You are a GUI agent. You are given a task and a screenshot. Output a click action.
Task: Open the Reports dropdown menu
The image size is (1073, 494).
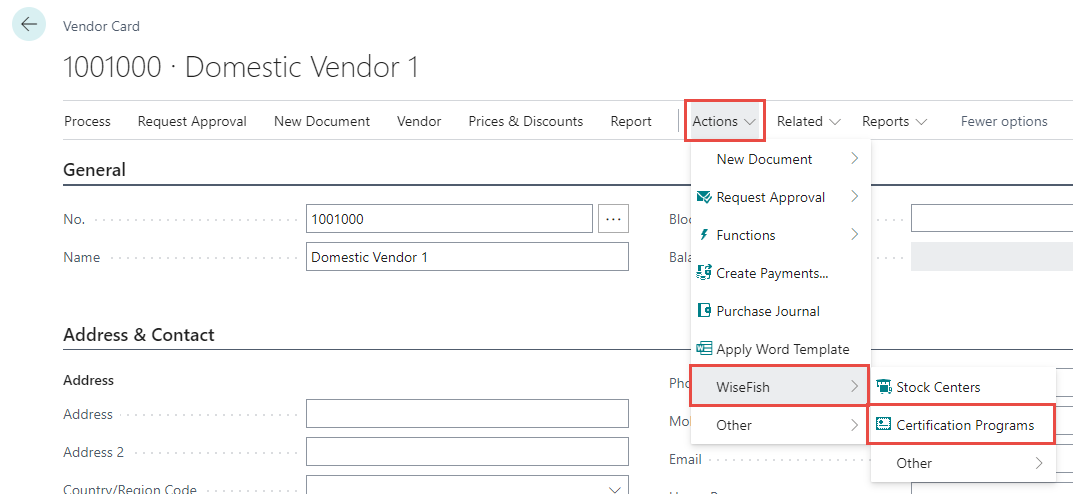point(894,121)
